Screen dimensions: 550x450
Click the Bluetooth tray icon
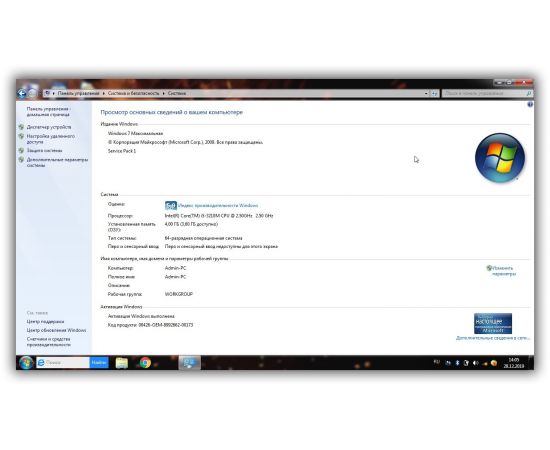(457, 363)
